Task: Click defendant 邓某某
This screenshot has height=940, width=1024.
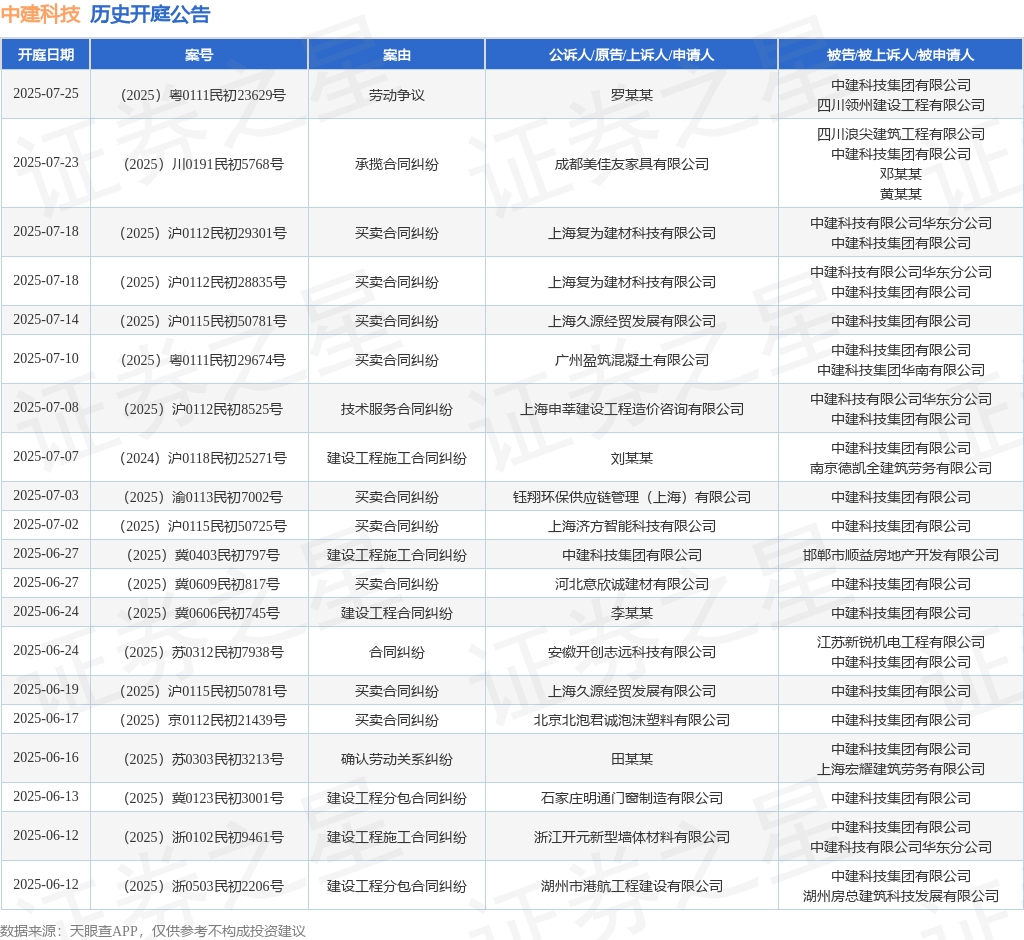Action: pyautogui.click(x=901, y=174)
